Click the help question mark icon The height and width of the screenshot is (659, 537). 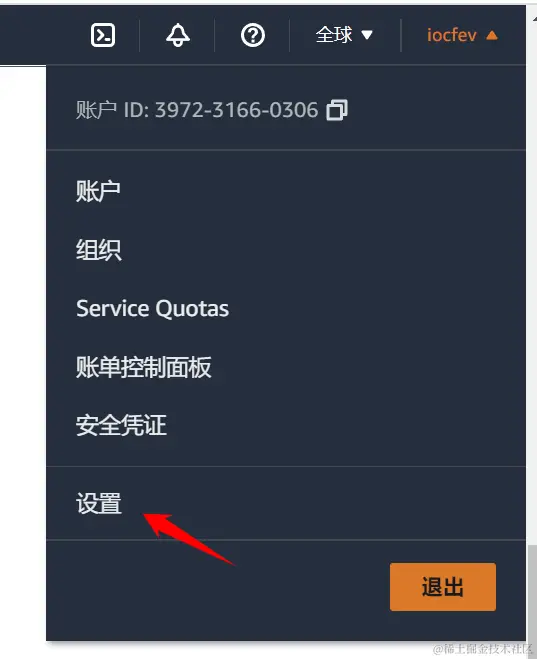pos(253,35)
